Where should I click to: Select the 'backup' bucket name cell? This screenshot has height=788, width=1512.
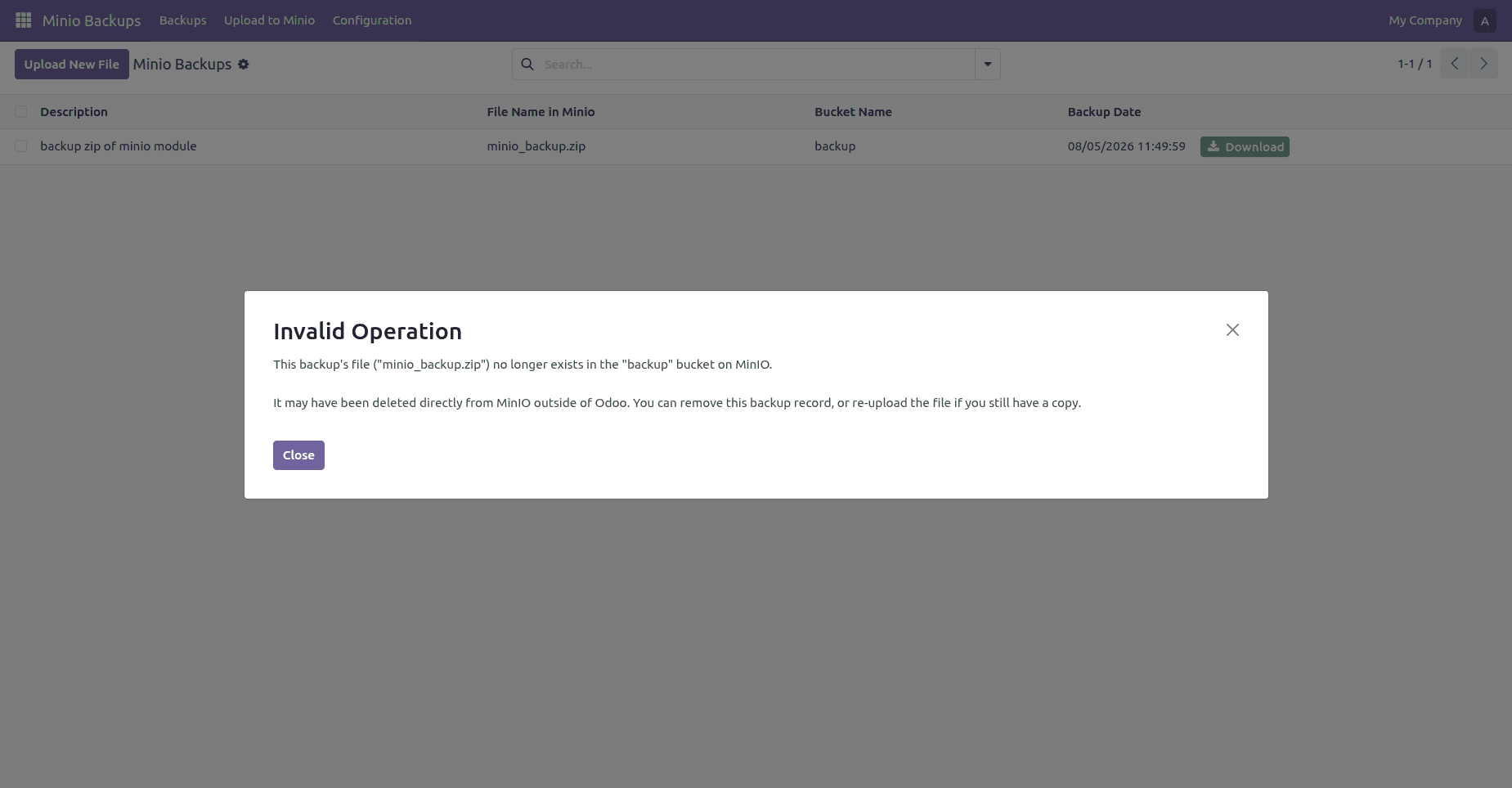pos(835,146)
